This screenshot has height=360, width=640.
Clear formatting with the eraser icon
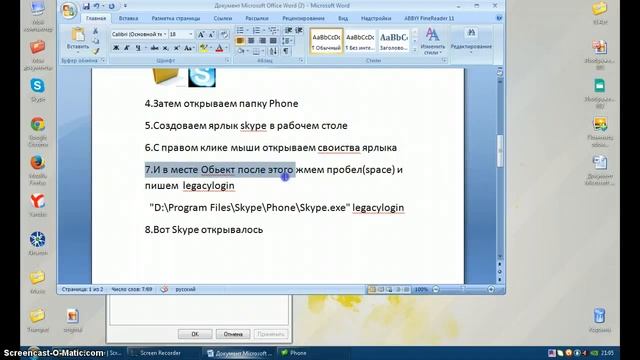(224, 35)
